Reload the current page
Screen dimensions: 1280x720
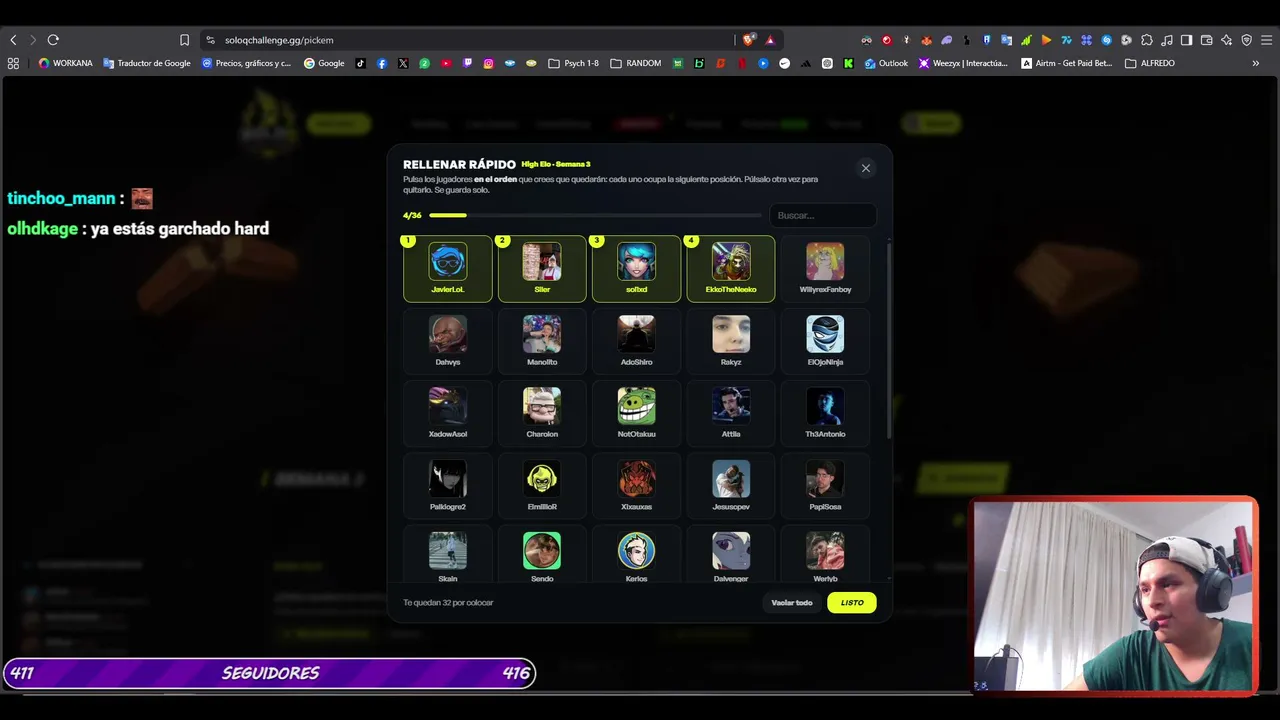coord(53,40)
